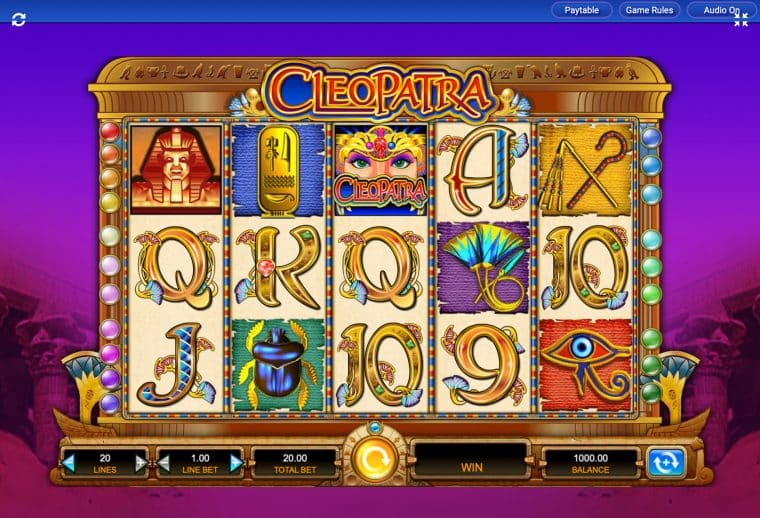Click the Cleopatra wild symbol
This screenshot has height=518, width=760.
point(381,169)
